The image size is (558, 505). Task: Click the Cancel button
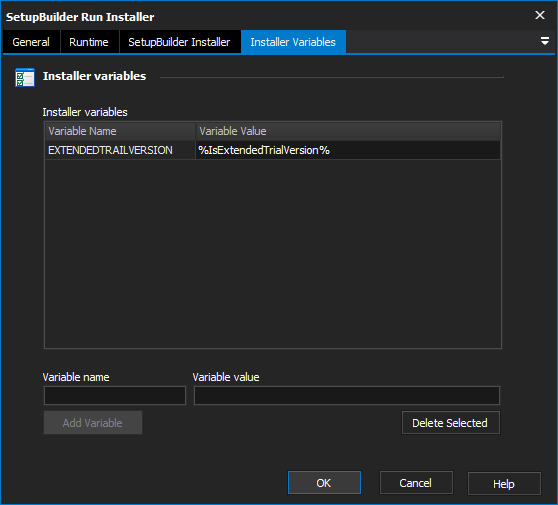[x=416, y=483]
